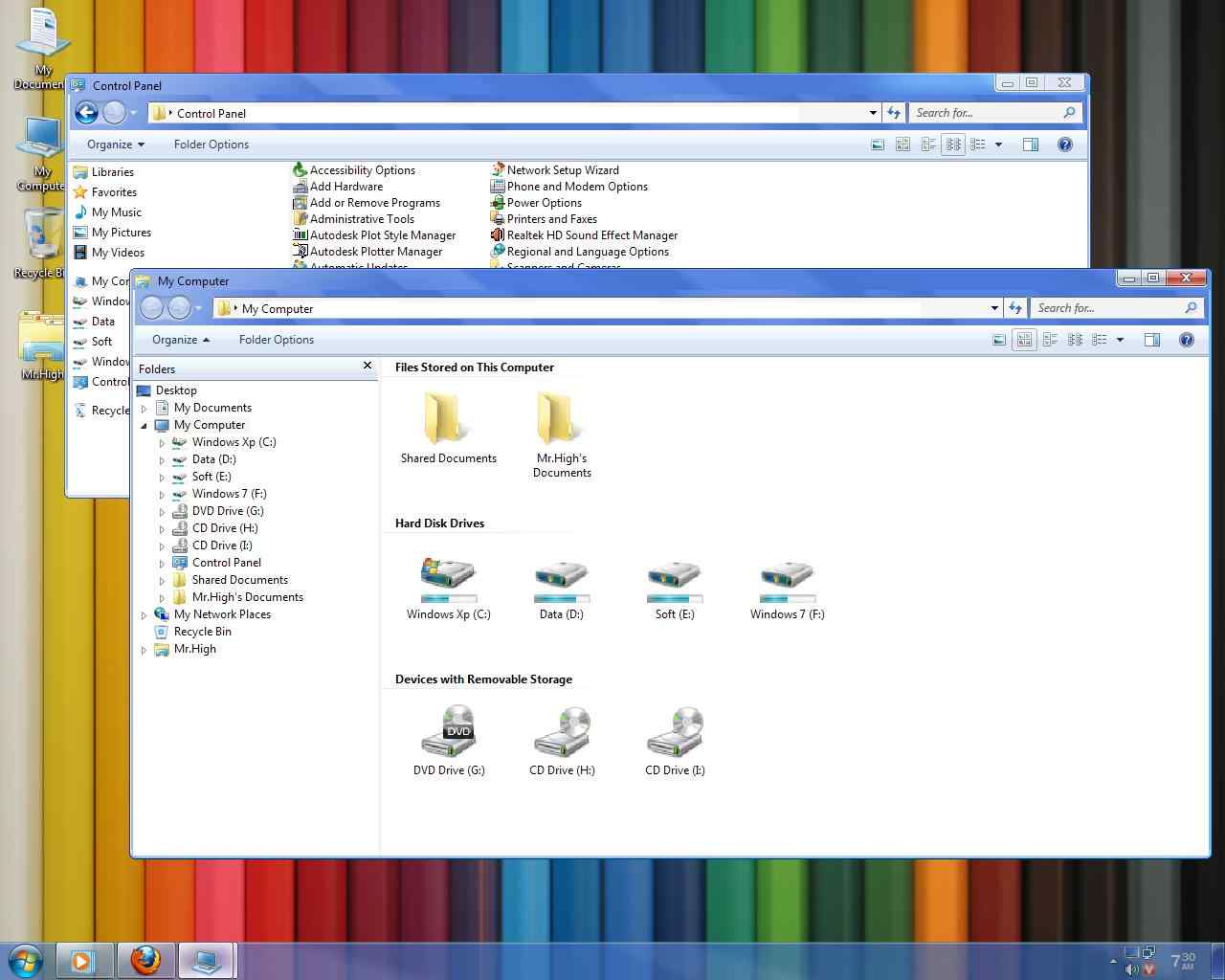The height and width of the screenshot is (980, 1225).
Task: Open Folder Options in Control Panel window
Action: tap(212, 145)
